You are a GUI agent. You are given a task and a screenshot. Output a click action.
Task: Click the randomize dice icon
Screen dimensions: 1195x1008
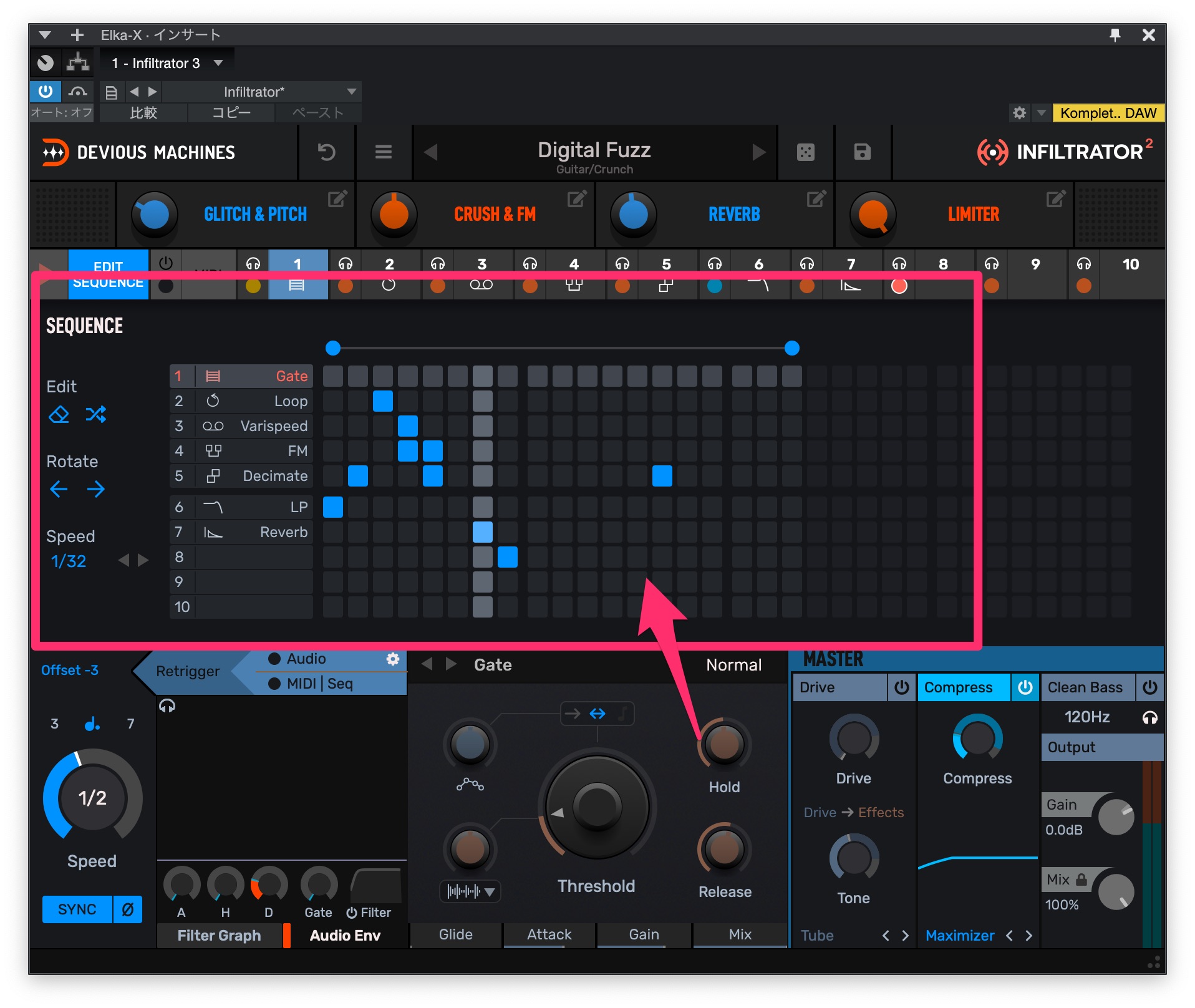click(805, 152)
